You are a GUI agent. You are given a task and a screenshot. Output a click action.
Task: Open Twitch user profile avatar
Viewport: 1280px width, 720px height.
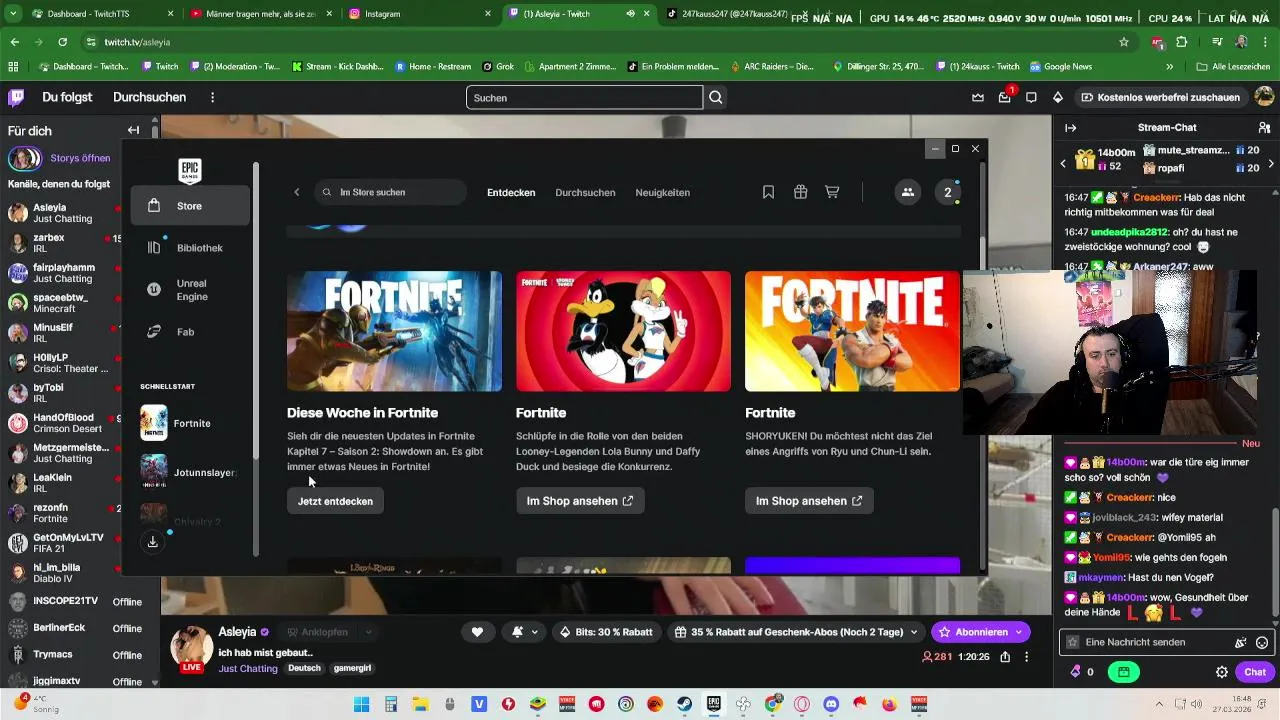(x=1264, y=97)
